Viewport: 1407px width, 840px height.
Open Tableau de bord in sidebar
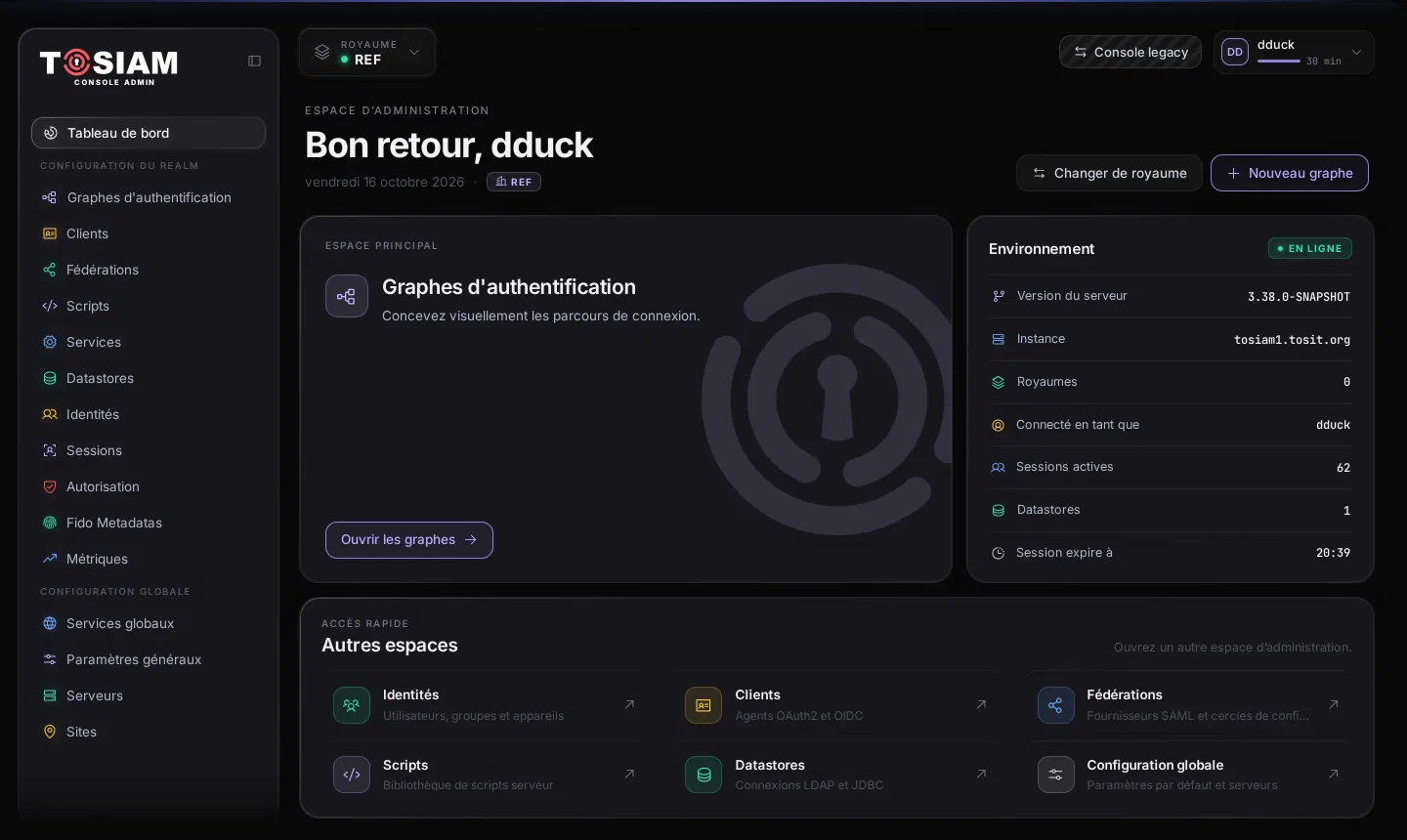point(149,133)
